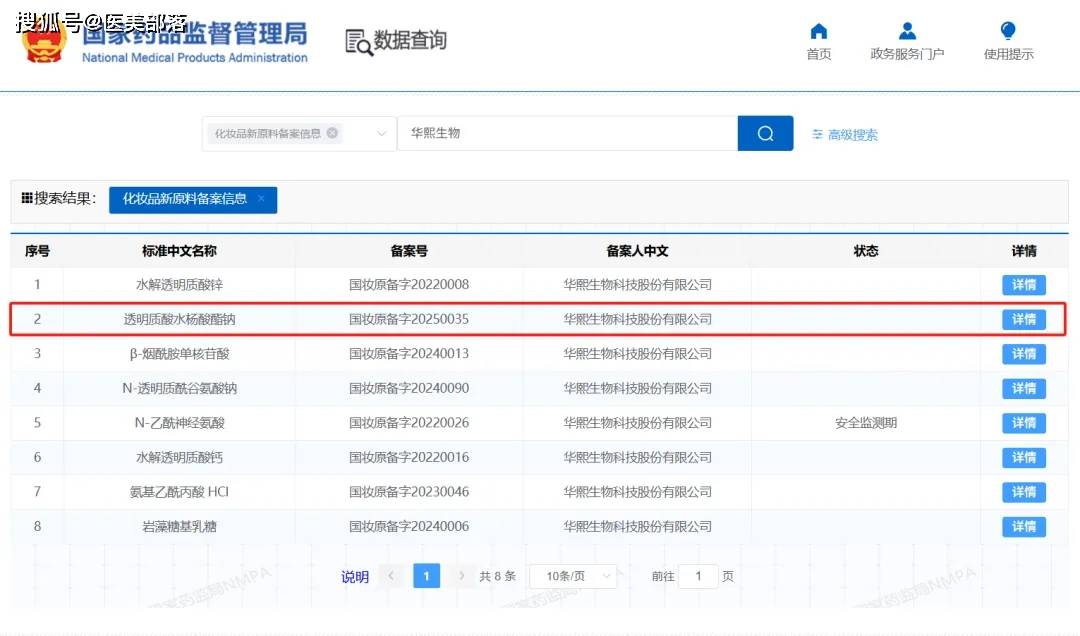Image resolution: width=1080 pixels, height=636 pixels.
Task: Go to next page arrow
Action: [x=461, y=576]
